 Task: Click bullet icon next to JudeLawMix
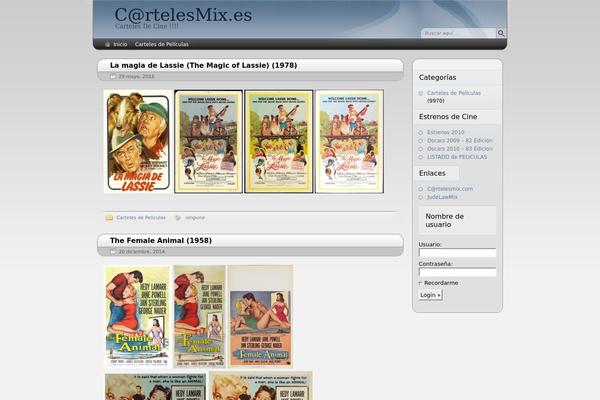click(421, 198)
